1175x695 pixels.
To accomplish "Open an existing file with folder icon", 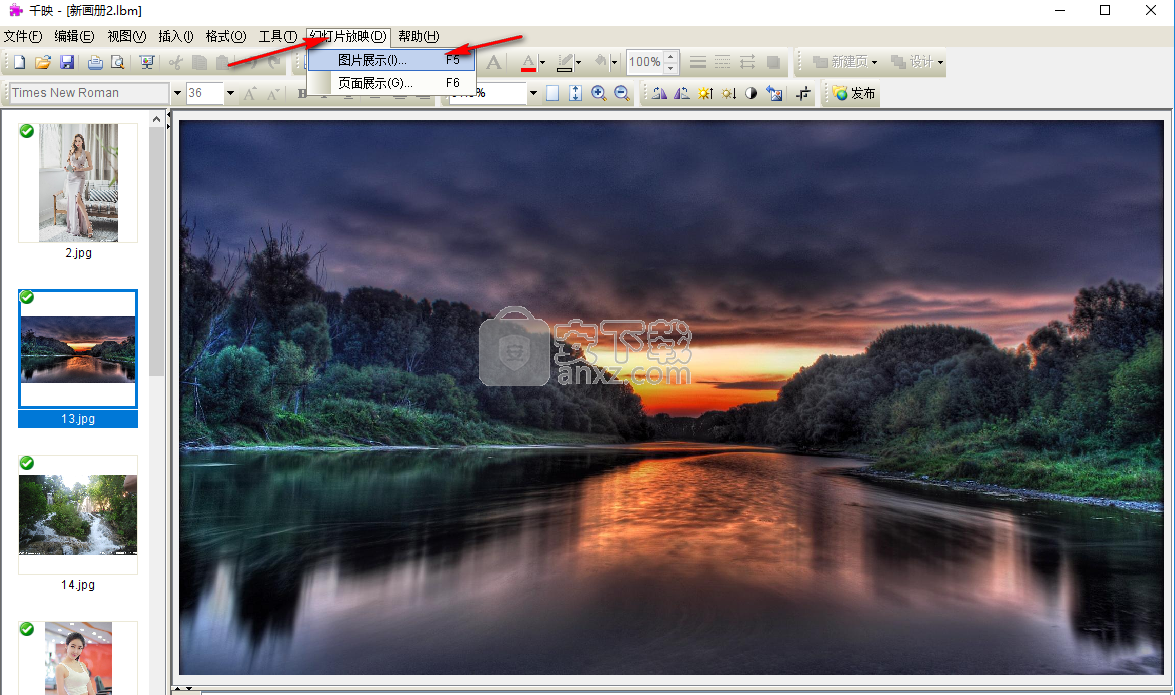I will pos(43,62).
